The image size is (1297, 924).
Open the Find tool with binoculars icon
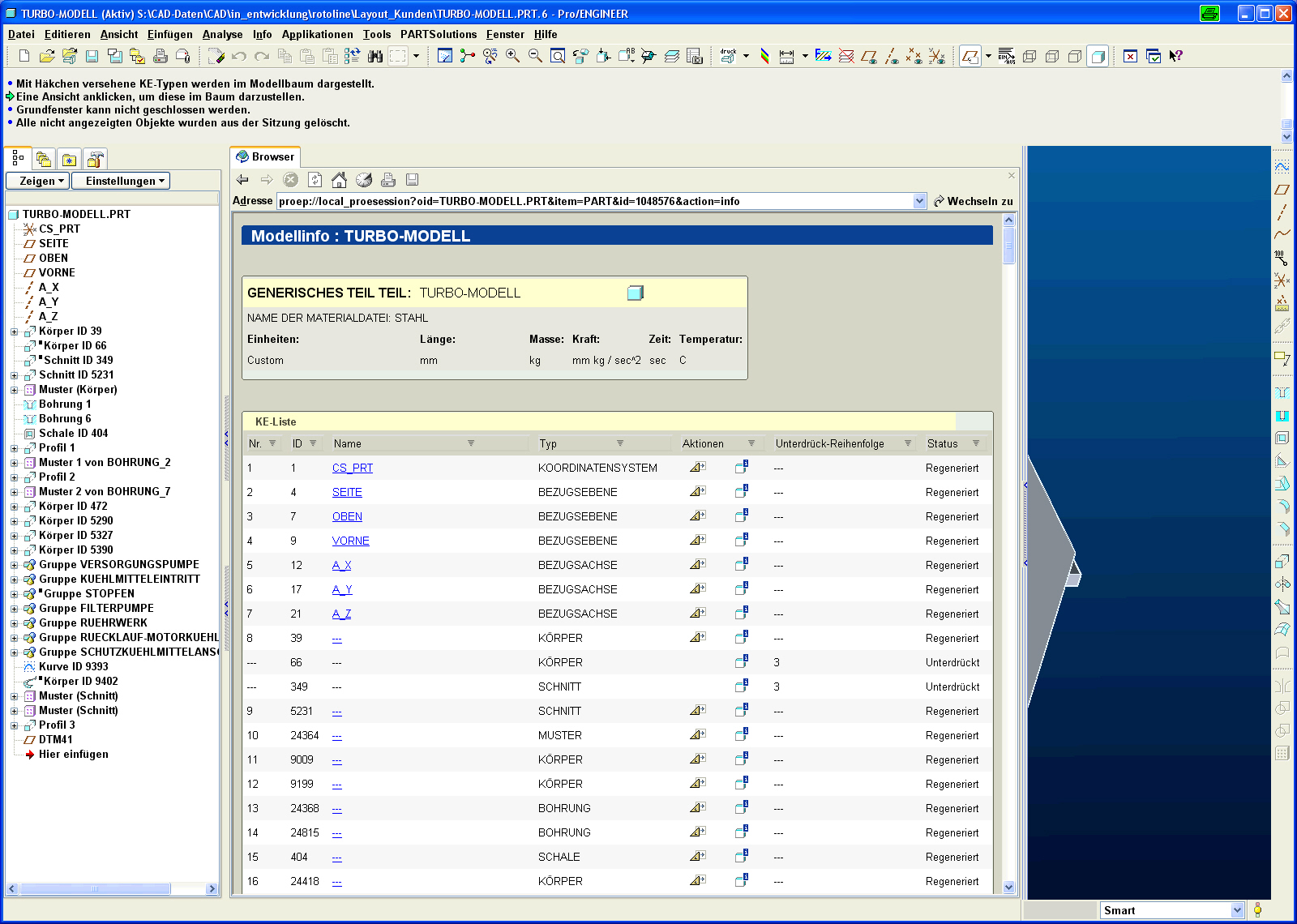(375, 56)
